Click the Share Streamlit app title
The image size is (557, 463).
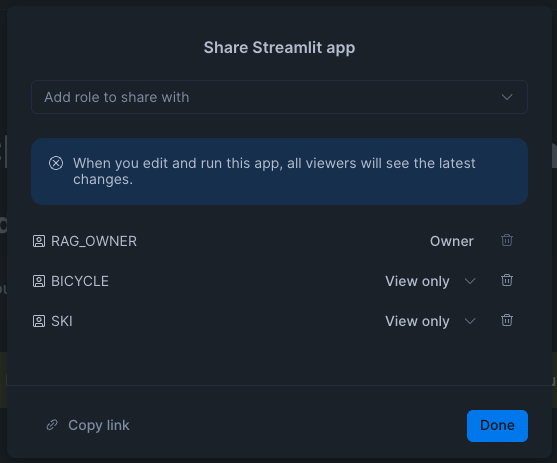click(279, 48)
